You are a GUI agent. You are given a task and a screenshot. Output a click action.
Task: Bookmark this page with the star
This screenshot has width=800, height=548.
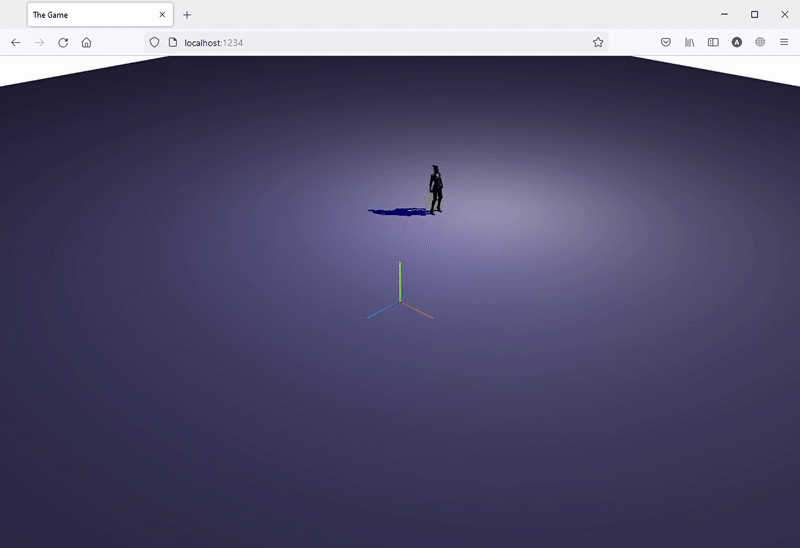point(598,42)
